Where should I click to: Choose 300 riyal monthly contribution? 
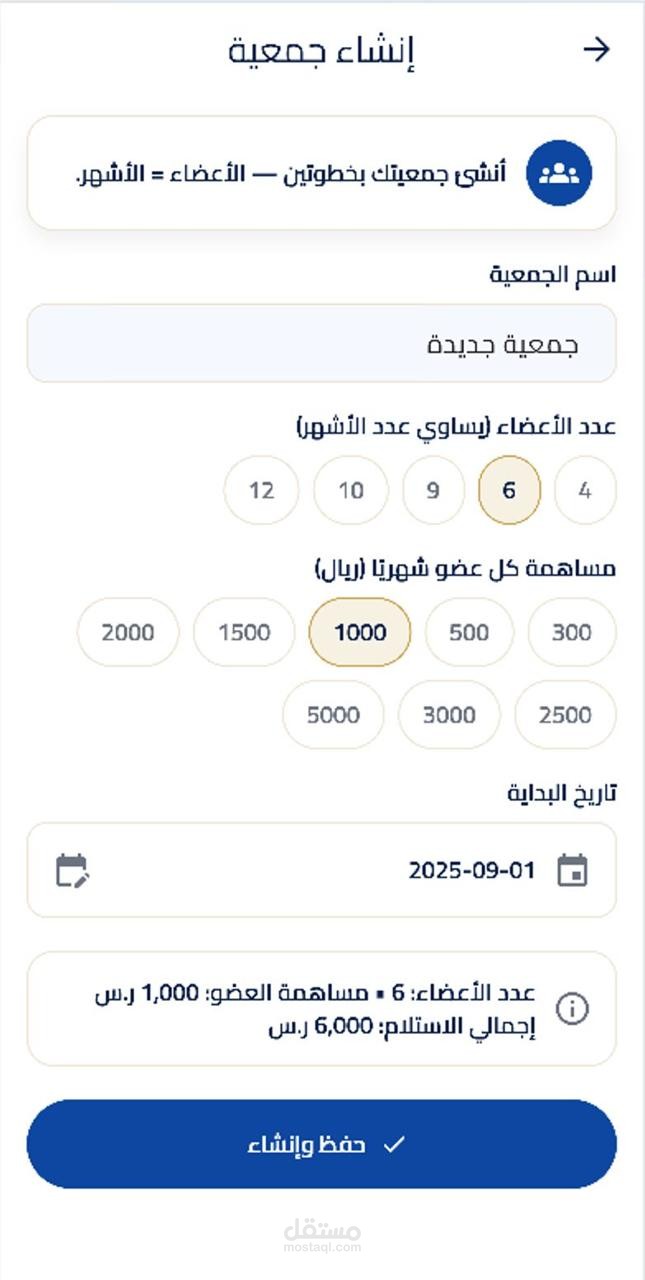572,632
